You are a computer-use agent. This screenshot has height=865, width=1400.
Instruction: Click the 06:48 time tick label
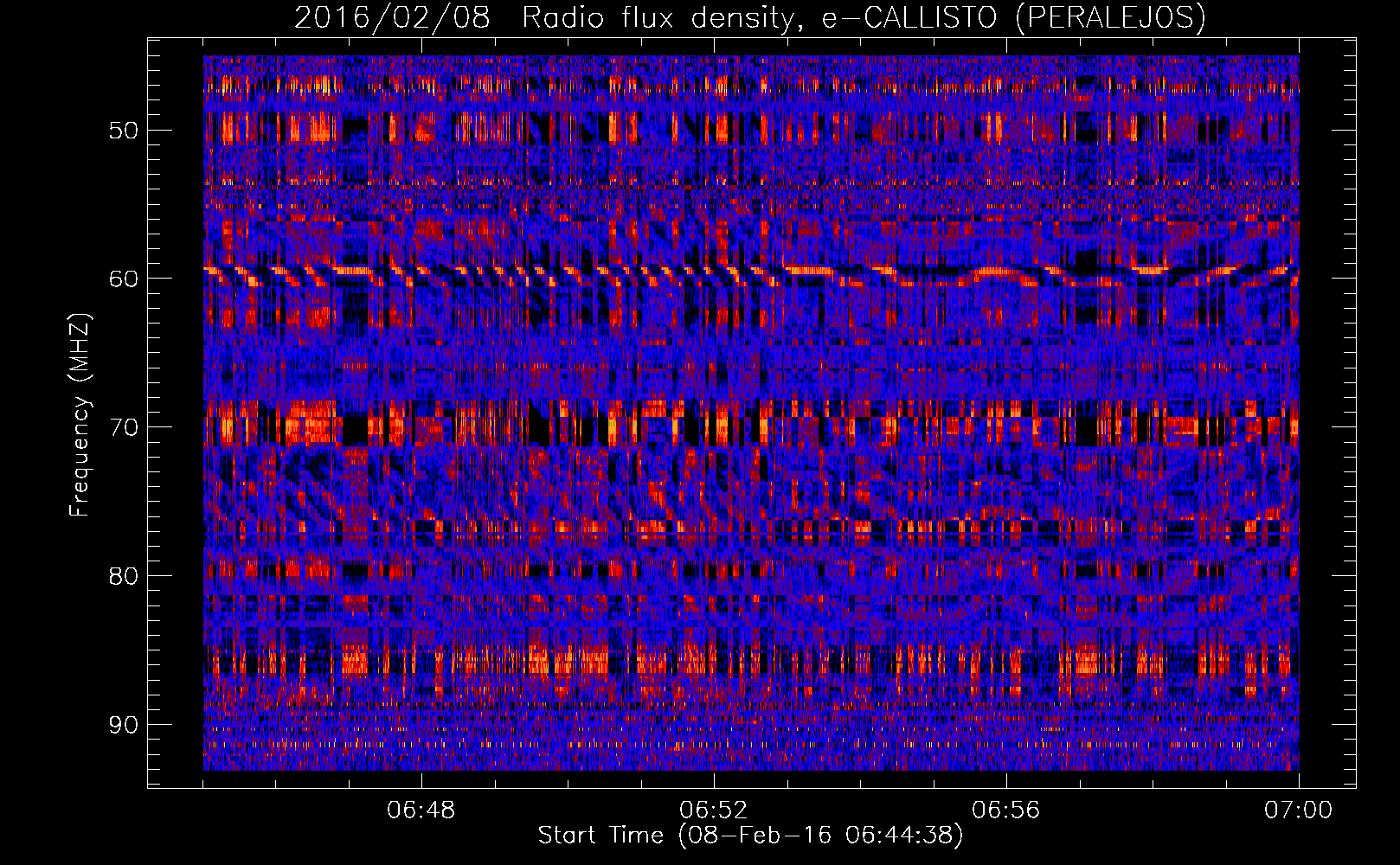click(421, 811)
